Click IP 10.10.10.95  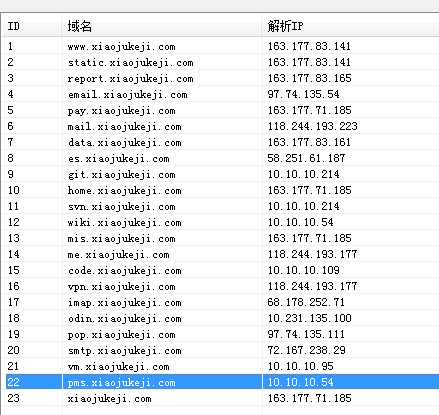pos(300,366)
